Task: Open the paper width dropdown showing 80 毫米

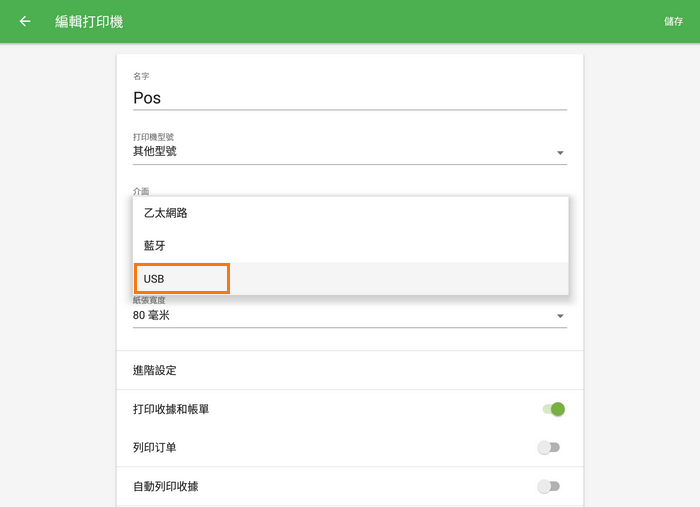Action: tap(340, 316)
